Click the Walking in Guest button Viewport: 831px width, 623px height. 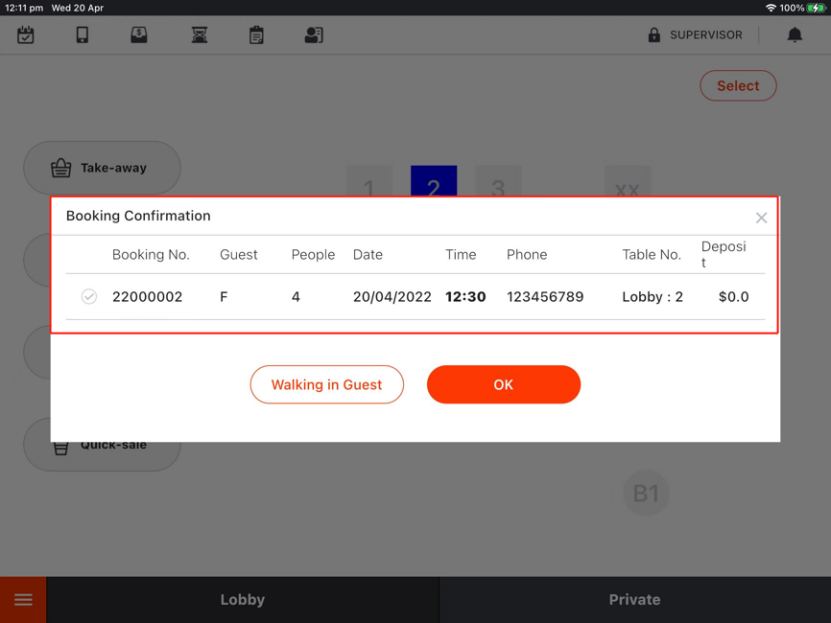[327, 385]
